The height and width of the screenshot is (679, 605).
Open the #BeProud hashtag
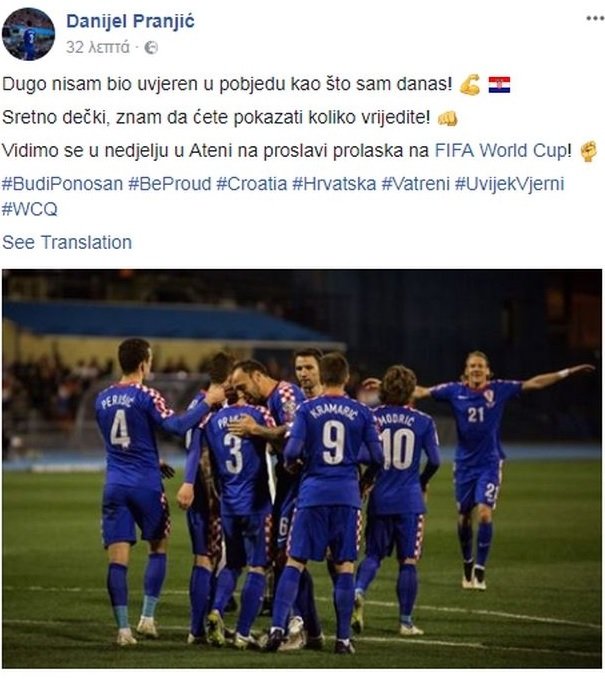[170, 184]
